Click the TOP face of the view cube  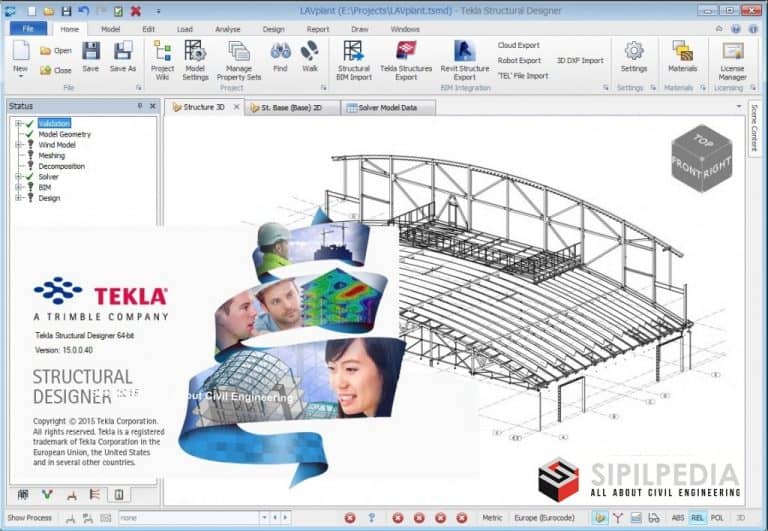(x=703, y=141)
